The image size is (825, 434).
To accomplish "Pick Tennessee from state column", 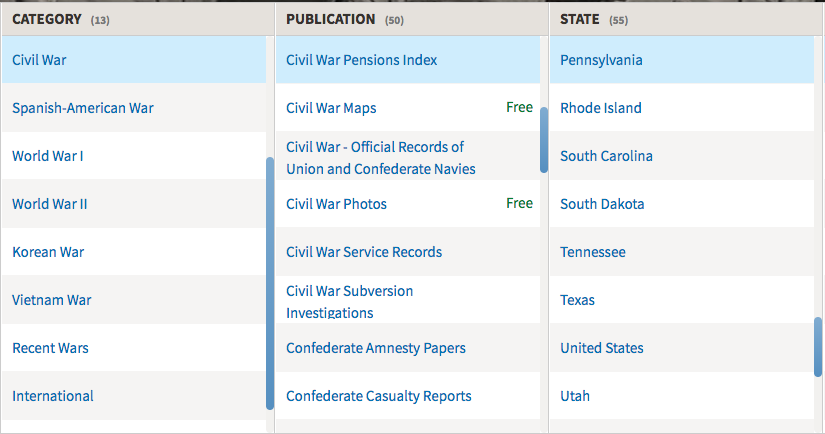I will (682, 251).
